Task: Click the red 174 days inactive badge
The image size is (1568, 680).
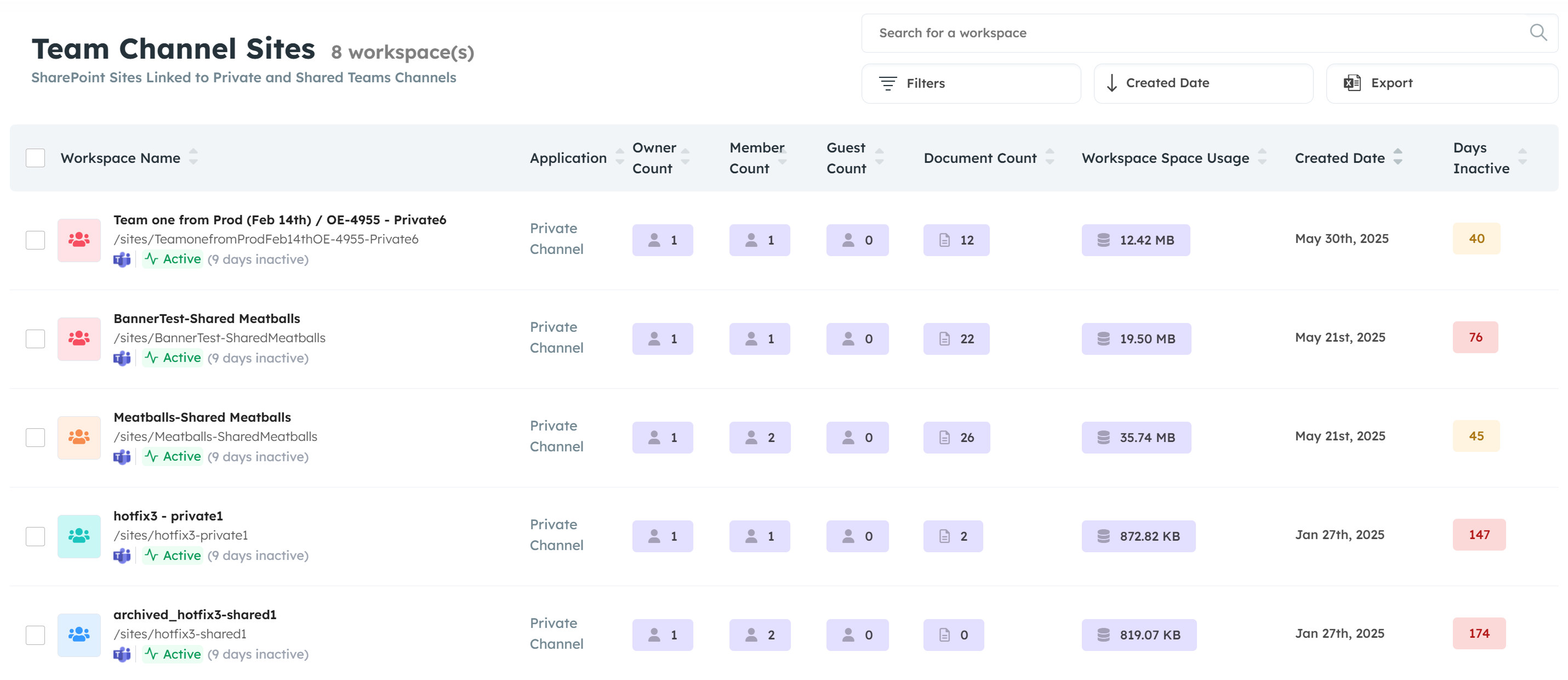Action: [x=1479, y=634]
